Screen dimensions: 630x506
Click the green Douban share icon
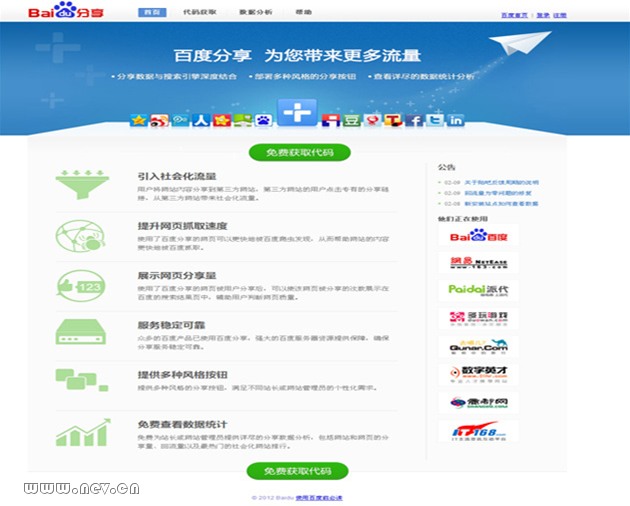point(352,120)
